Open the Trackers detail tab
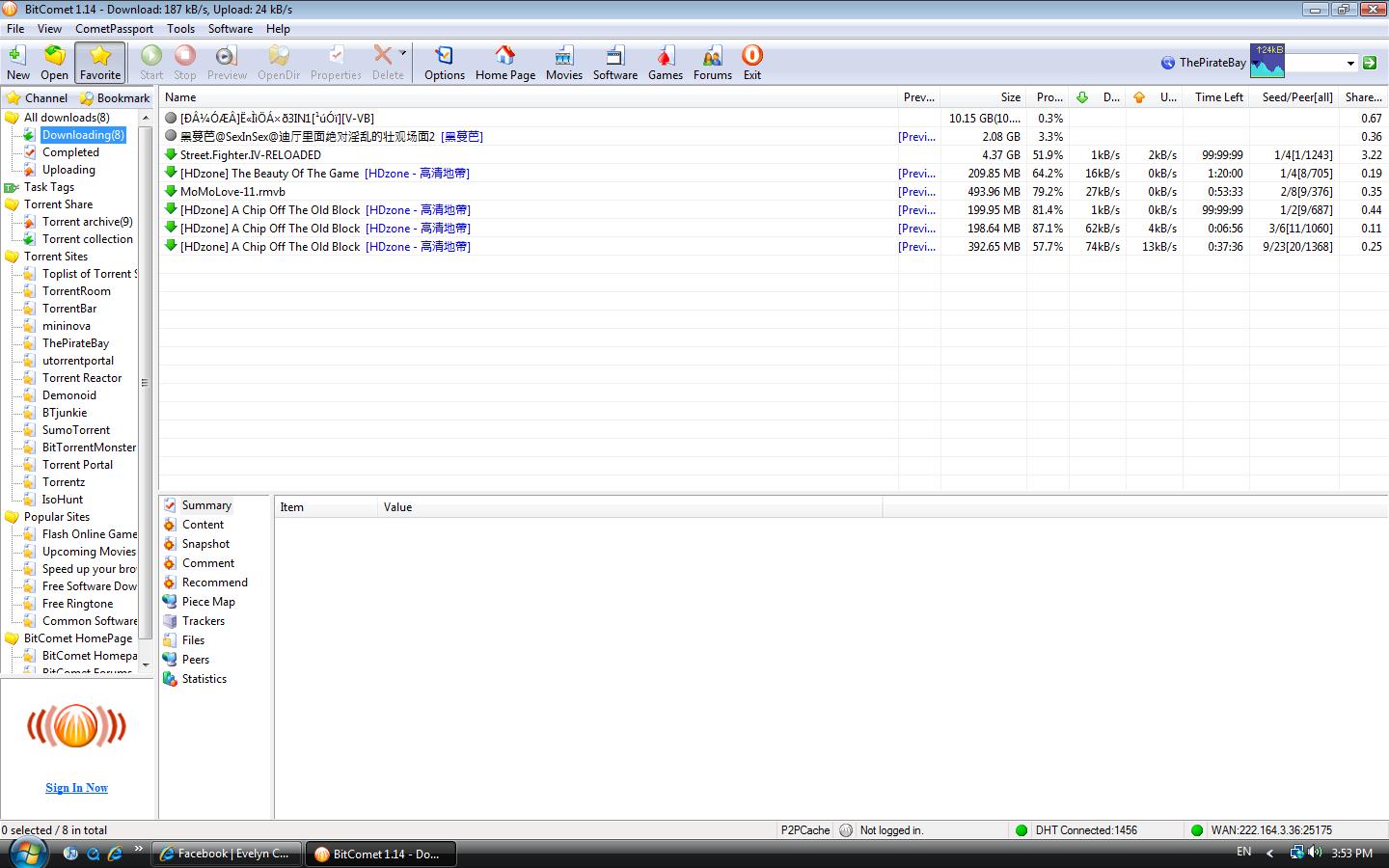The image size is (1389, 868). click(203, 621)
